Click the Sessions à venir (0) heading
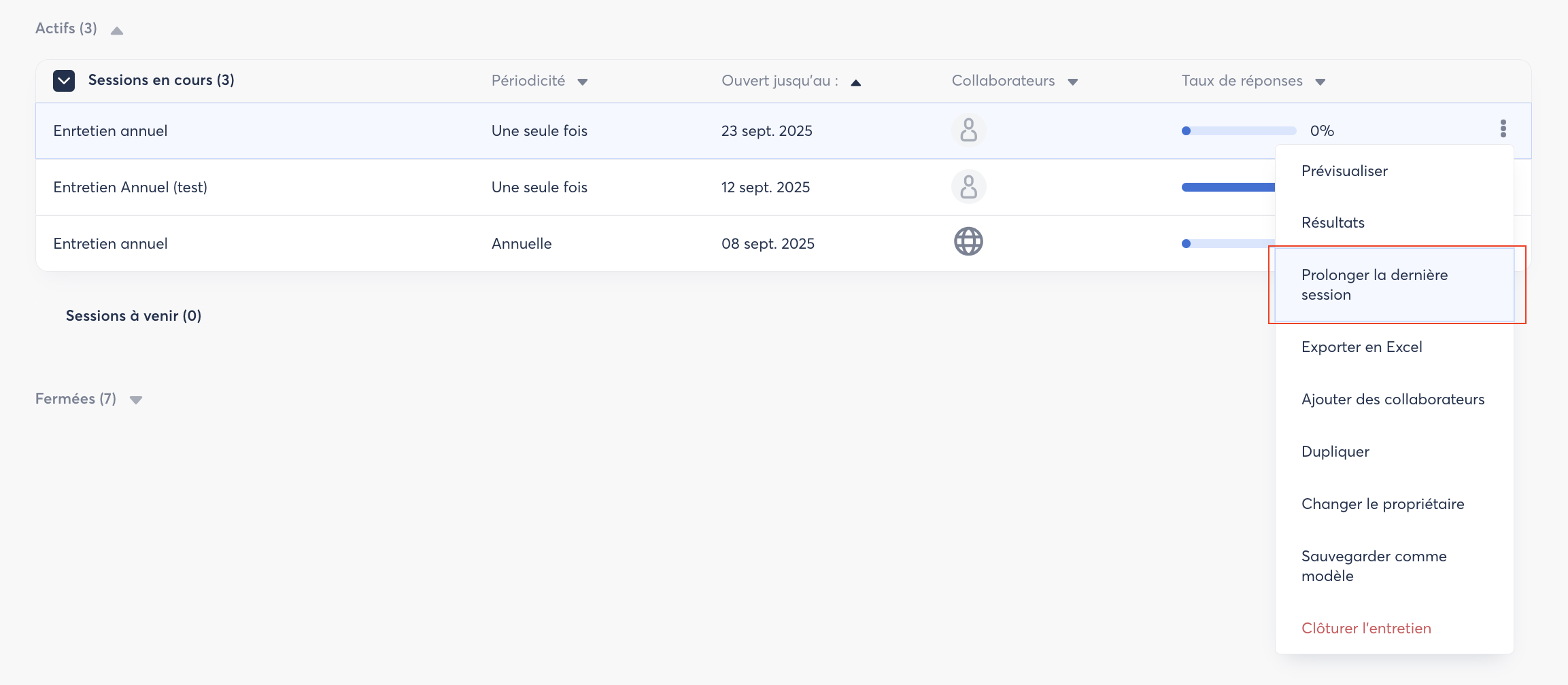 point(133,316)
